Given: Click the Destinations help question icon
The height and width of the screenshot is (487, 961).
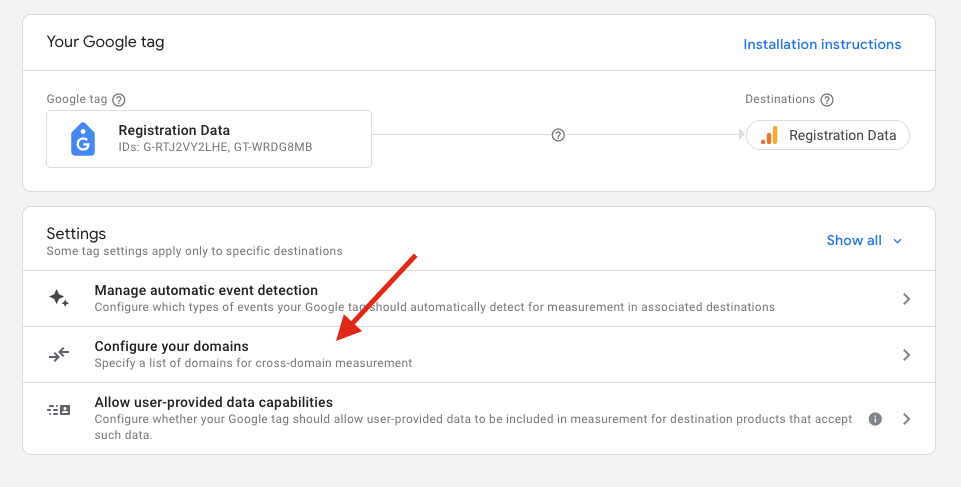Looking at the screenshot, I should pos(827,100).
